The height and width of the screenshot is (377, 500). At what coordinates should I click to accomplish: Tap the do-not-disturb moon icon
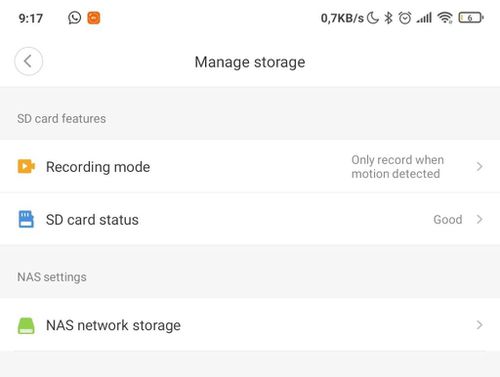373,18
